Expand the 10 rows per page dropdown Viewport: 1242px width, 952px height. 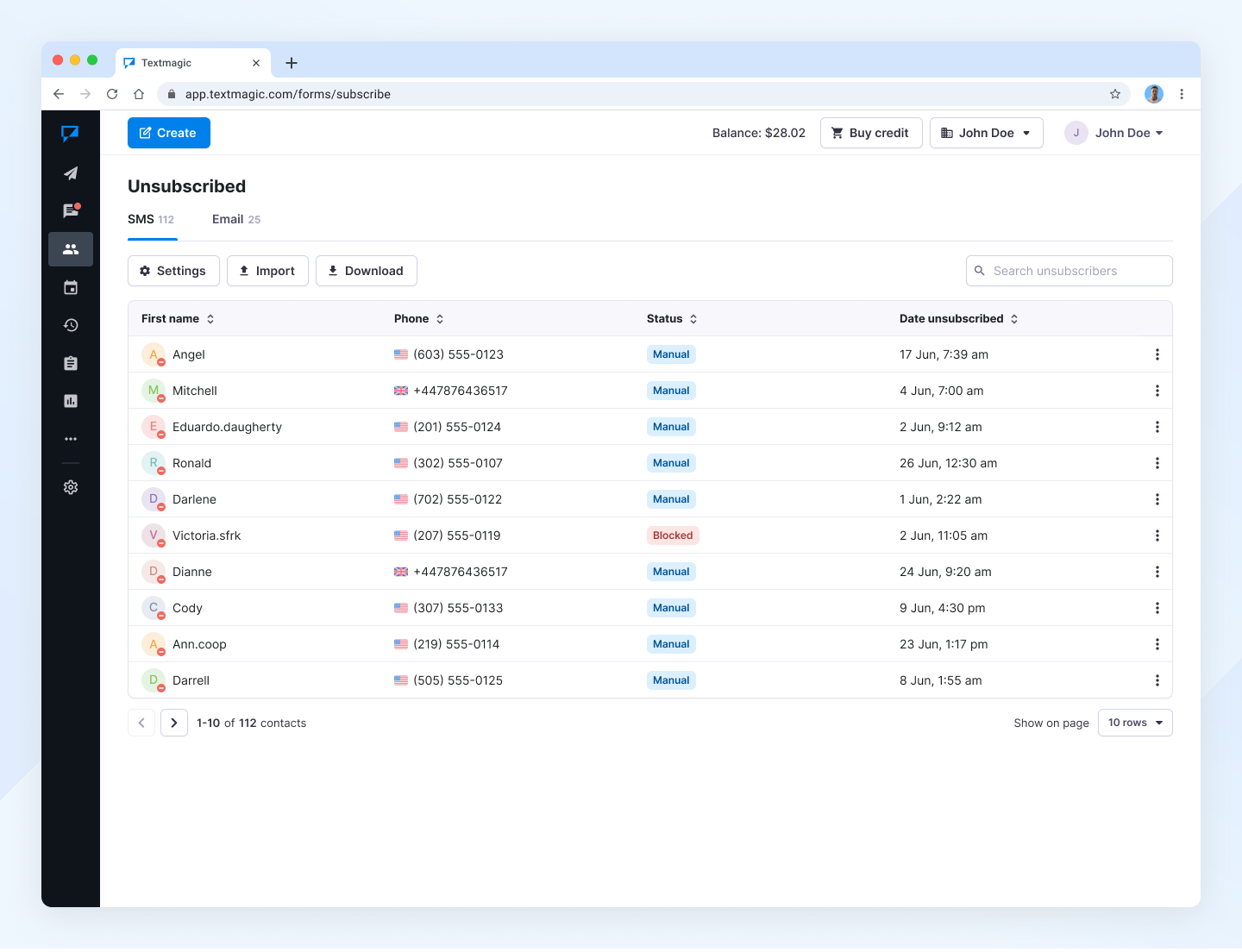1134,723
